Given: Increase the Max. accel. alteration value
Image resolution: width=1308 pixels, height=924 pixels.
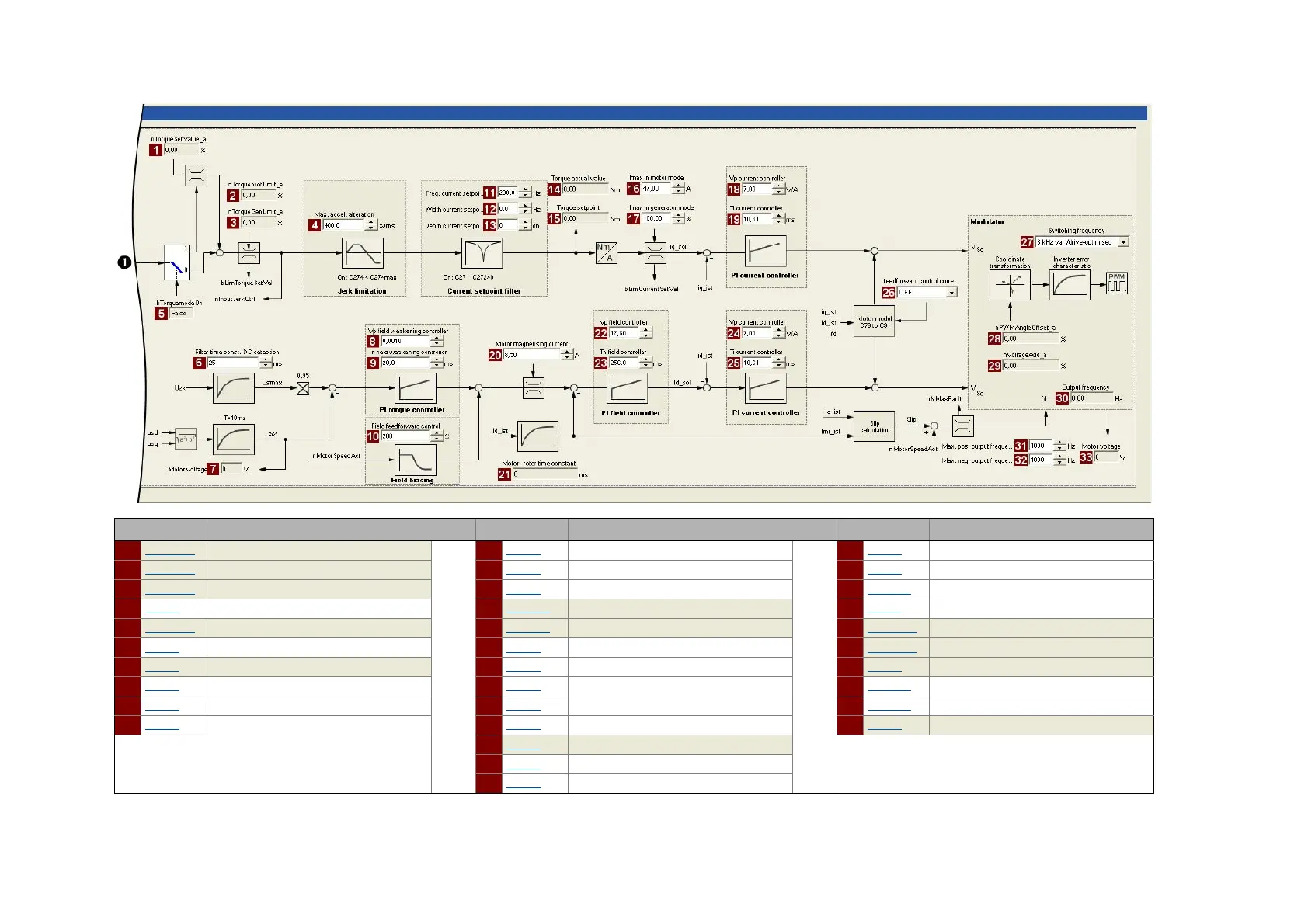Looking at the screenshot, I should point(371,222).
